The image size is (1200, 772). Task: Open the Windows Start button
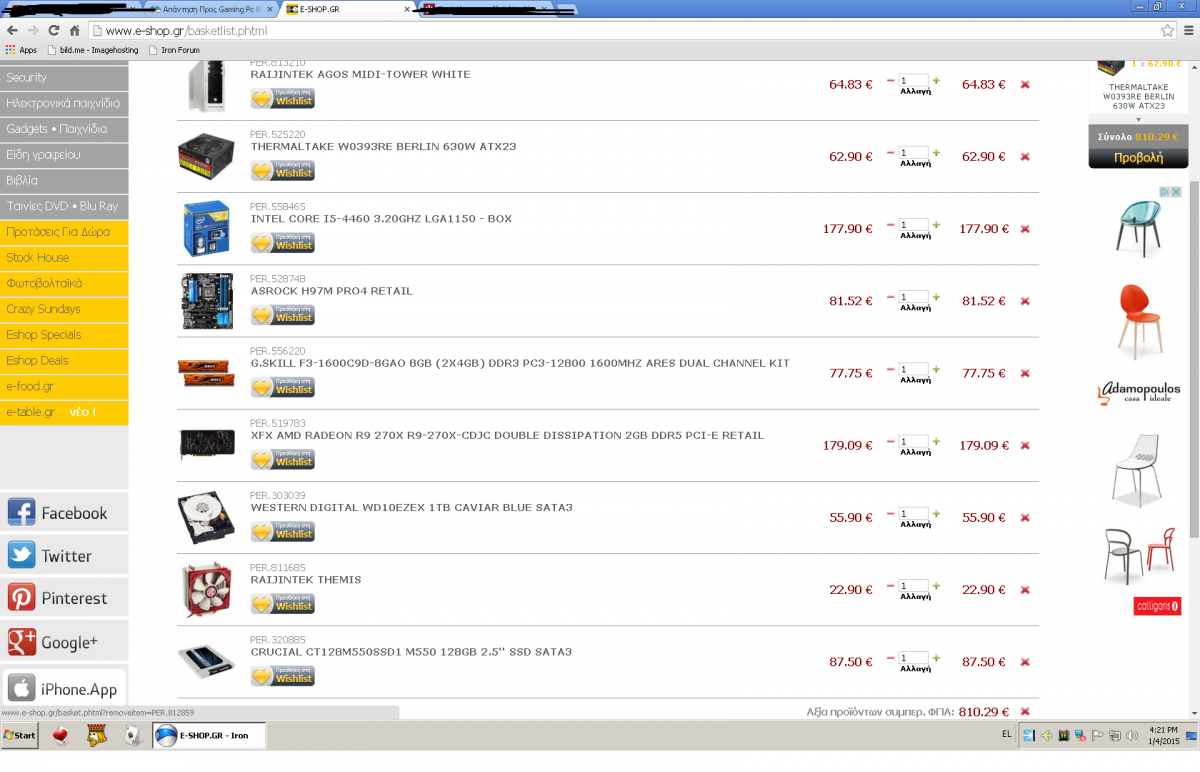click(19, 735)
